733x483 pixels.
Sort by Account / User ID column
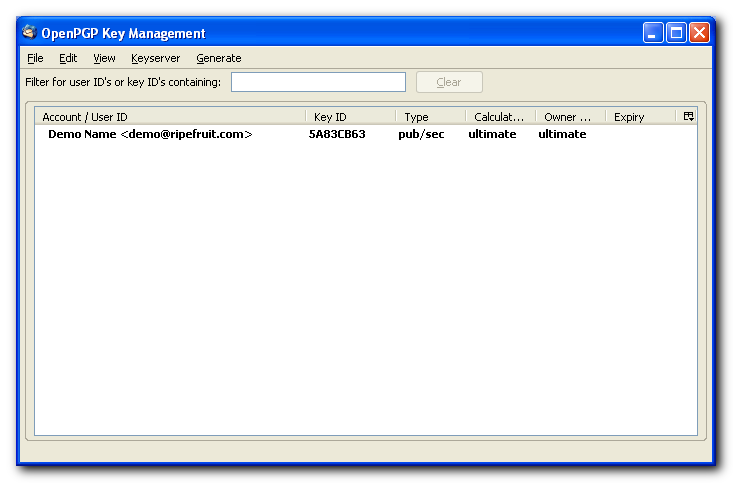(170, 117)
